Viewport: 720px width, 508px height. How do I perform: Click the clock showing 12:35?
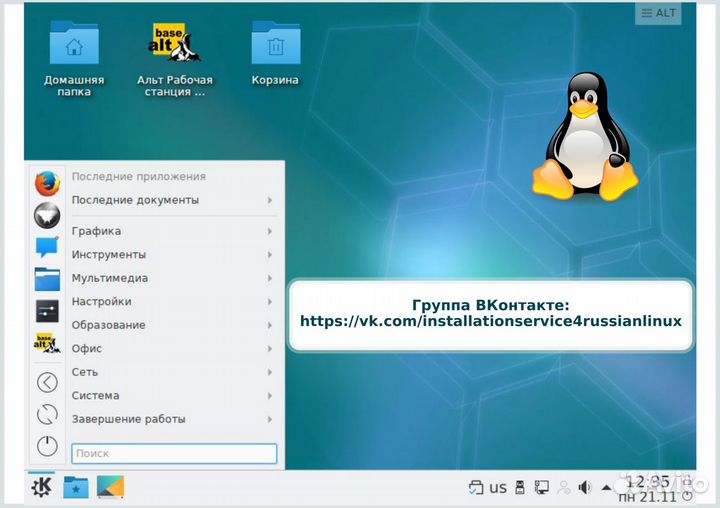[647, 481]
